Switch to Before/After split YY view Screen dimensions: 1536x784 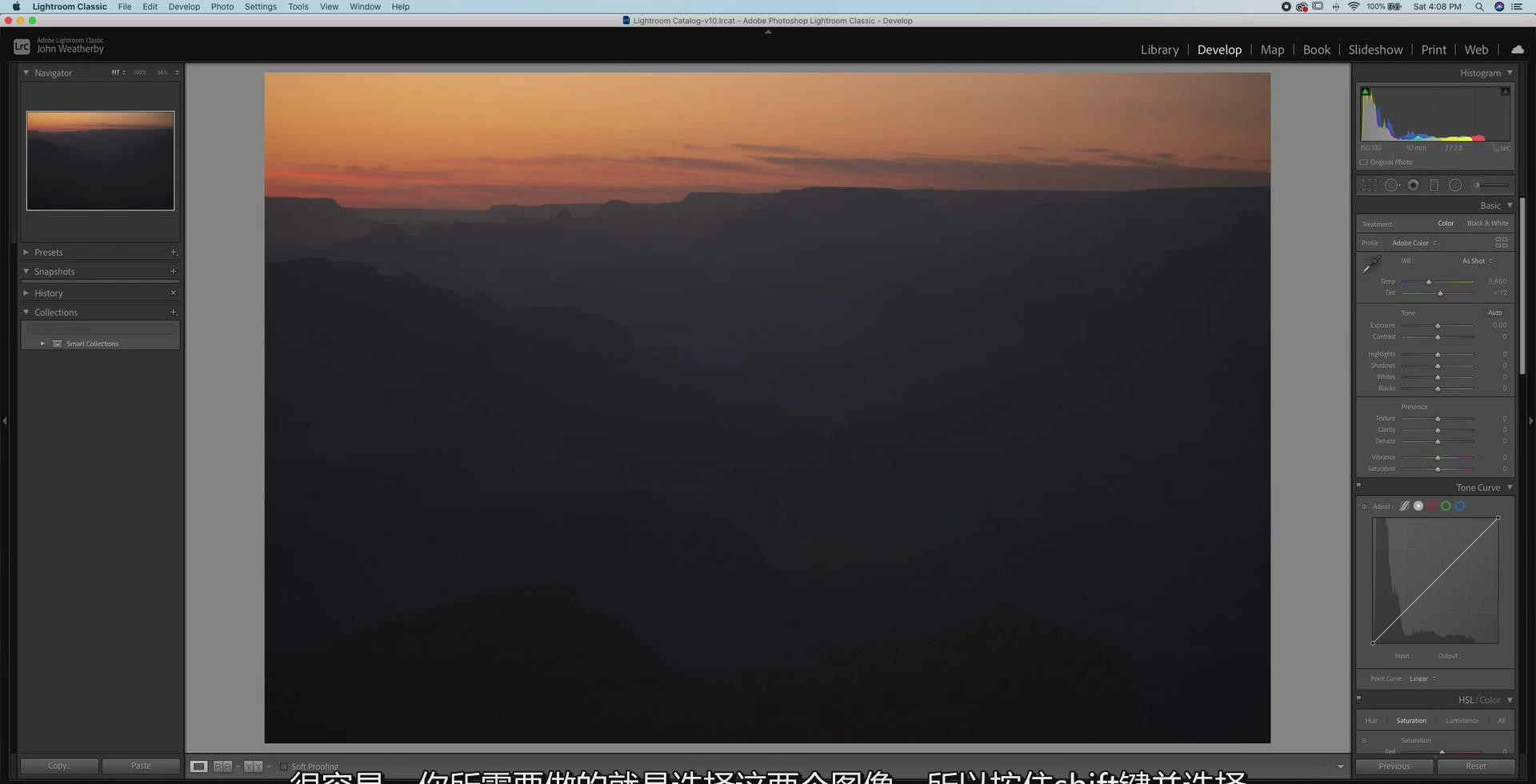253,766
